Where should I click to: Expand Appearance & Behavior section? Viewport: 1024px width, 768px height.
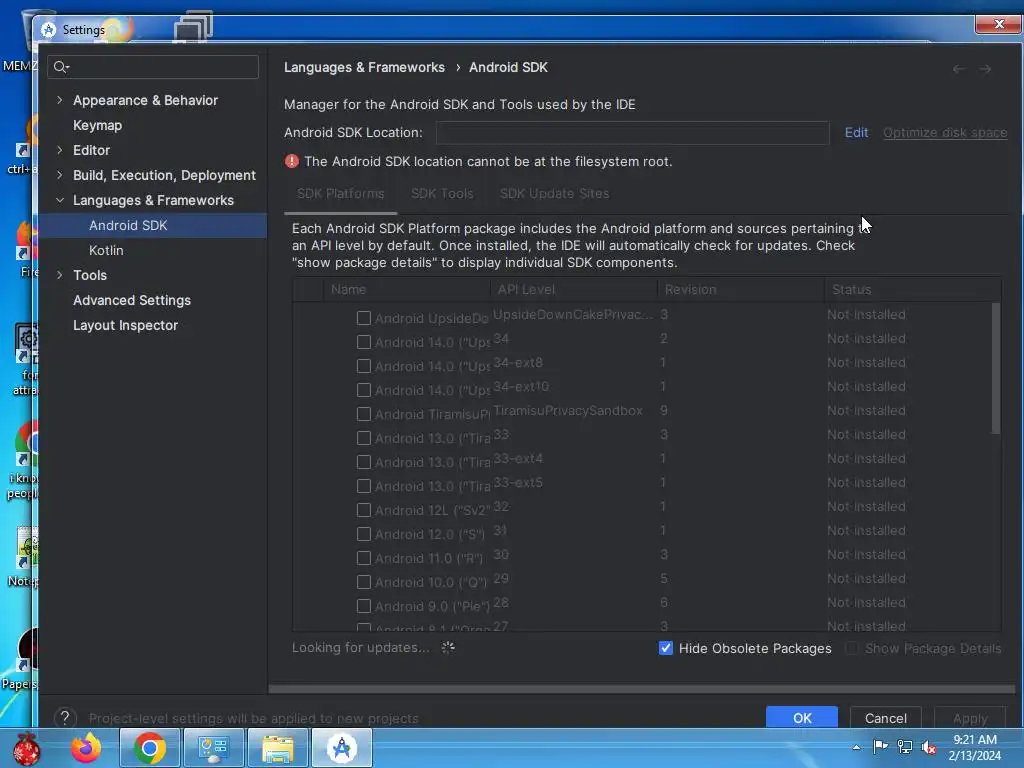[59, 100]
